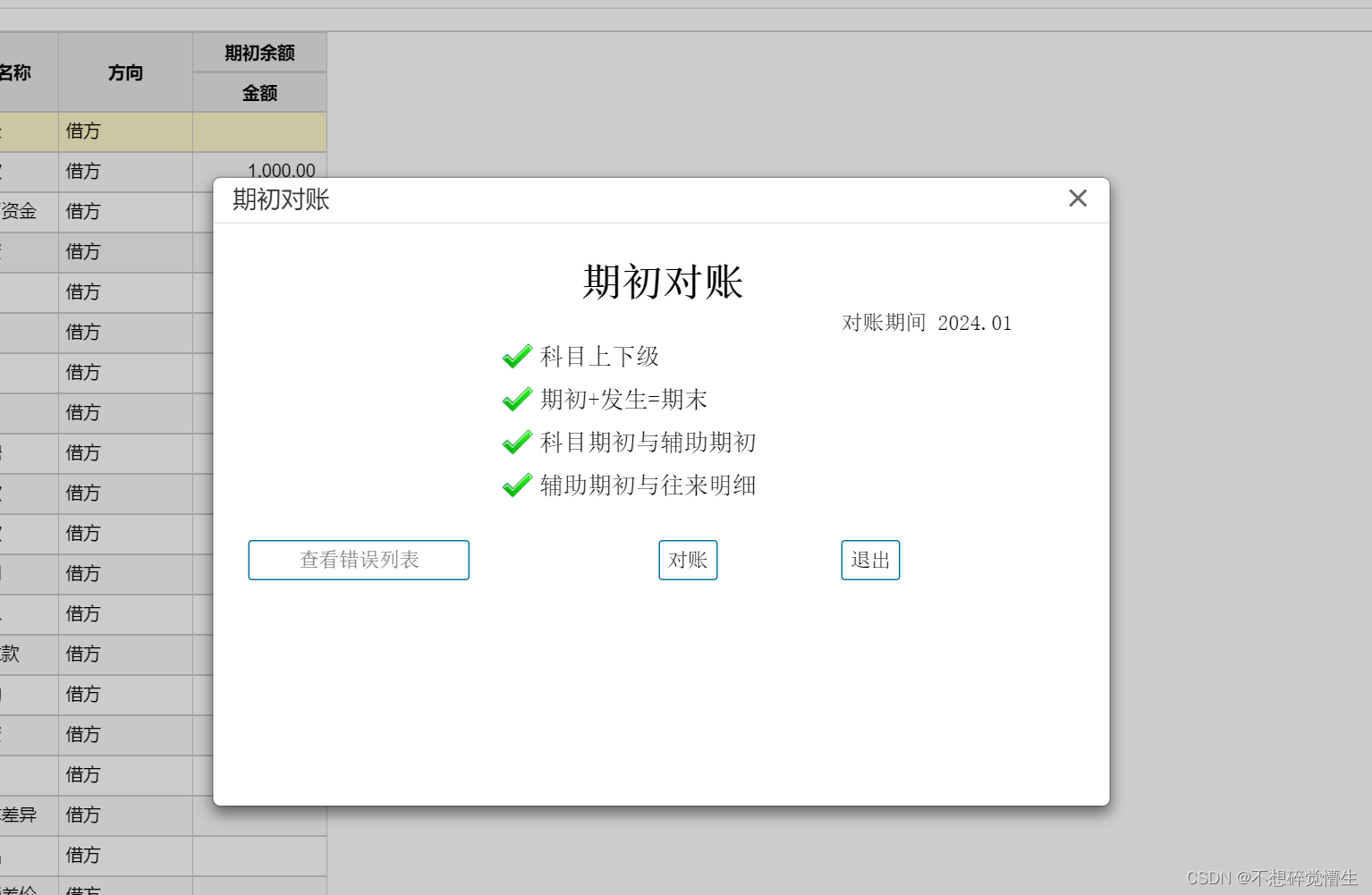Click the 借方 cell in the highlighted row
Viewport: 1372px width, 895px height.
point(125,131)
